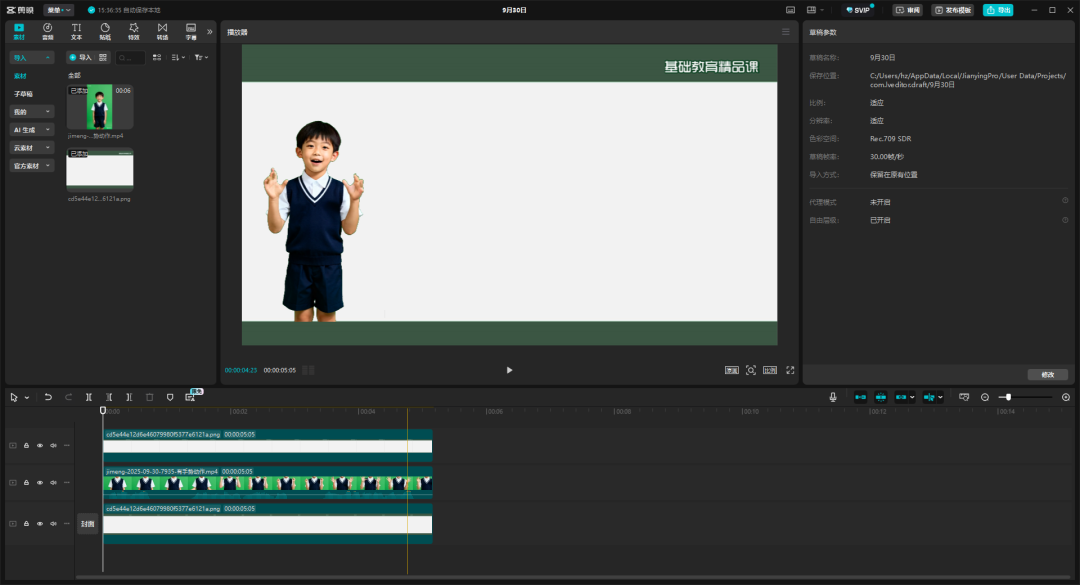Select the jimeng mp4 media thumbnail
This screenshot has width=1080, height=585.
coord(99,108)
